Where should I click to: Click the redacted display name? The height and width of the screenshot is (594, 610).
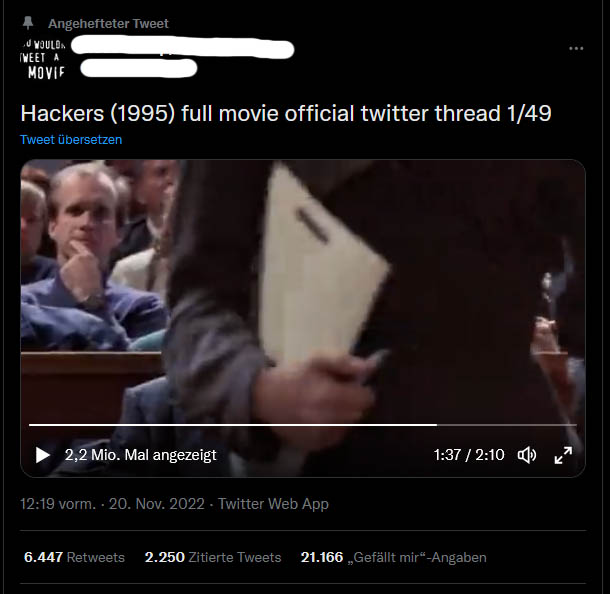pyautogui.click(x=182, y=48)
